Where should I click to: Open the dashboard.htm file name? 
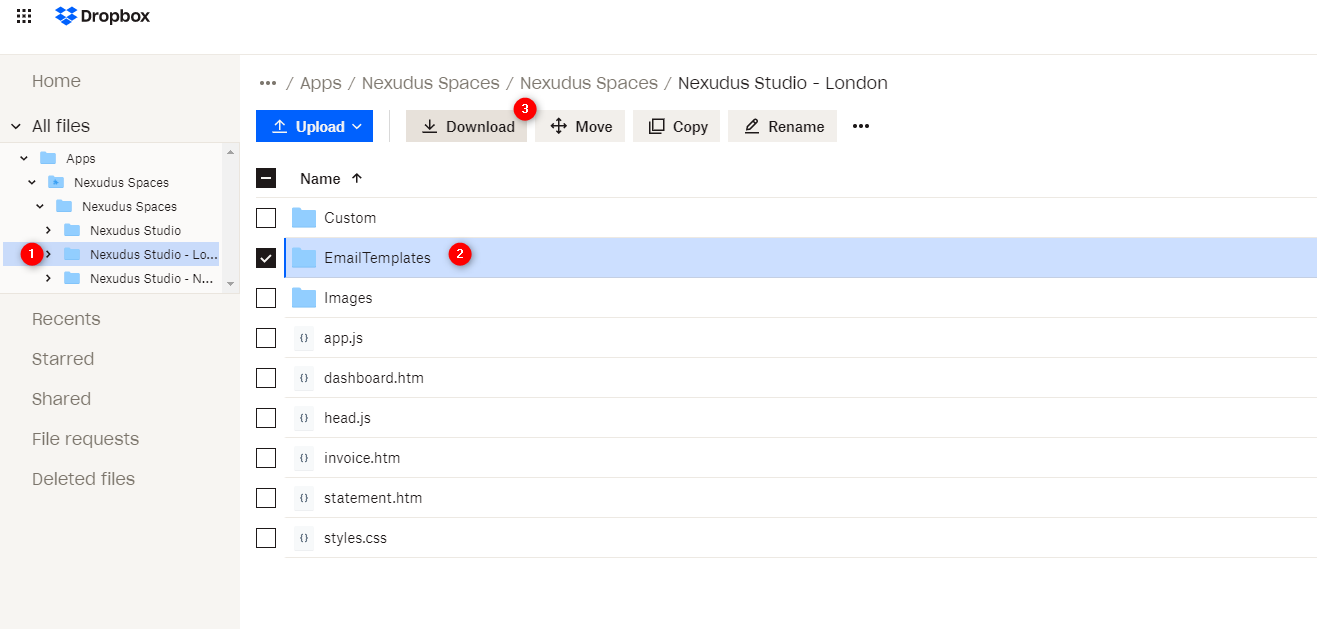pyautogui.click(x=374, y=378)
